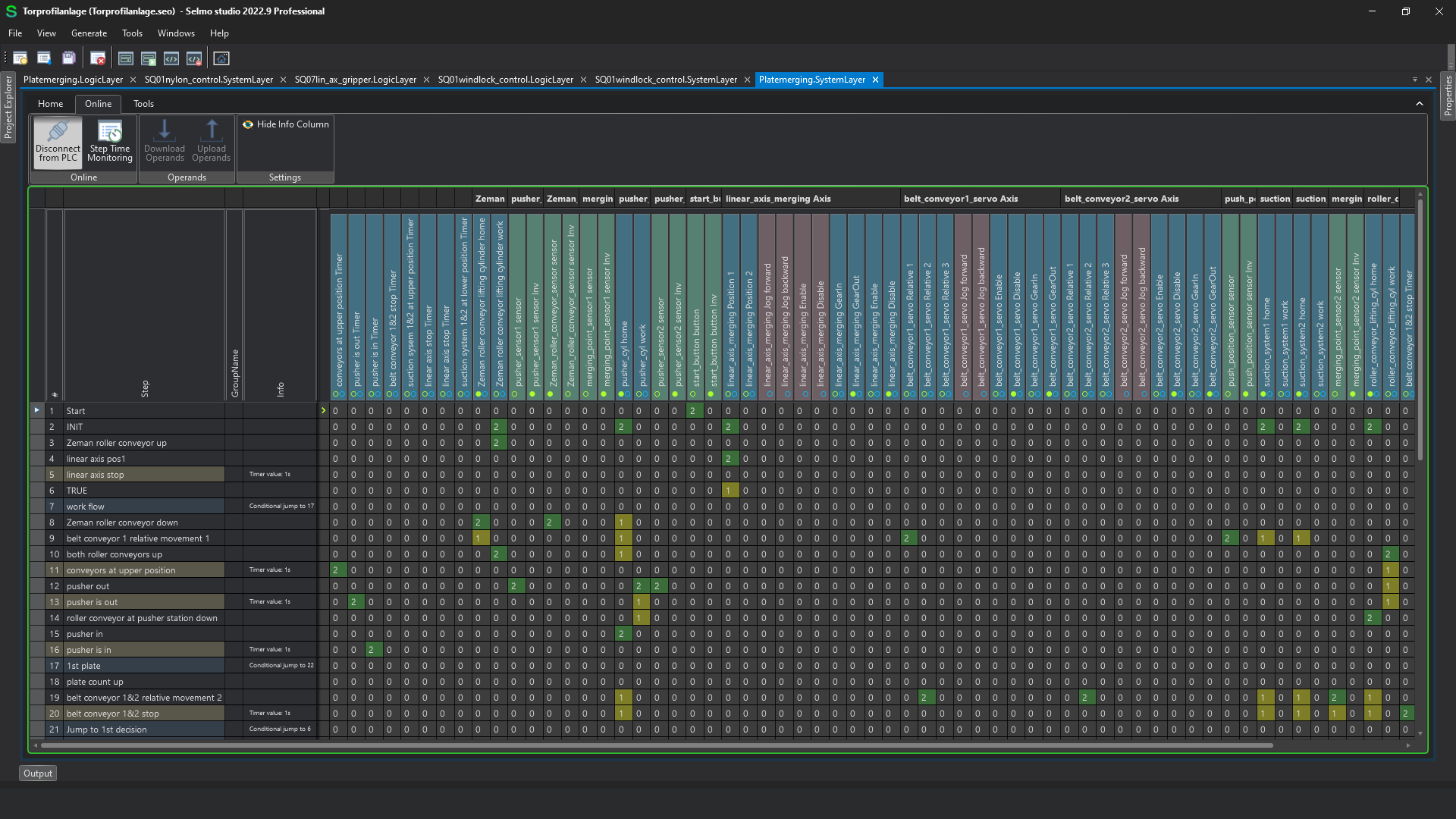This screenshot has height=819, width=1456.
Task: Open the document tab list dropdown arrow
Action: click(x=1415, y=80)
